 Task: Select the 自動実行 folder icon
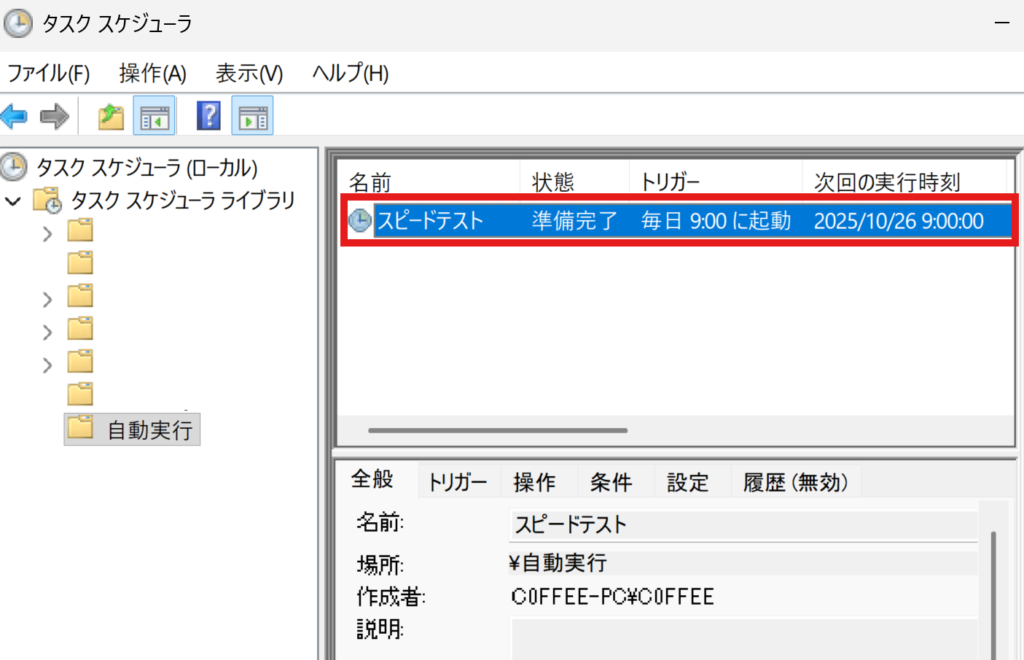(x=80, y=429)
